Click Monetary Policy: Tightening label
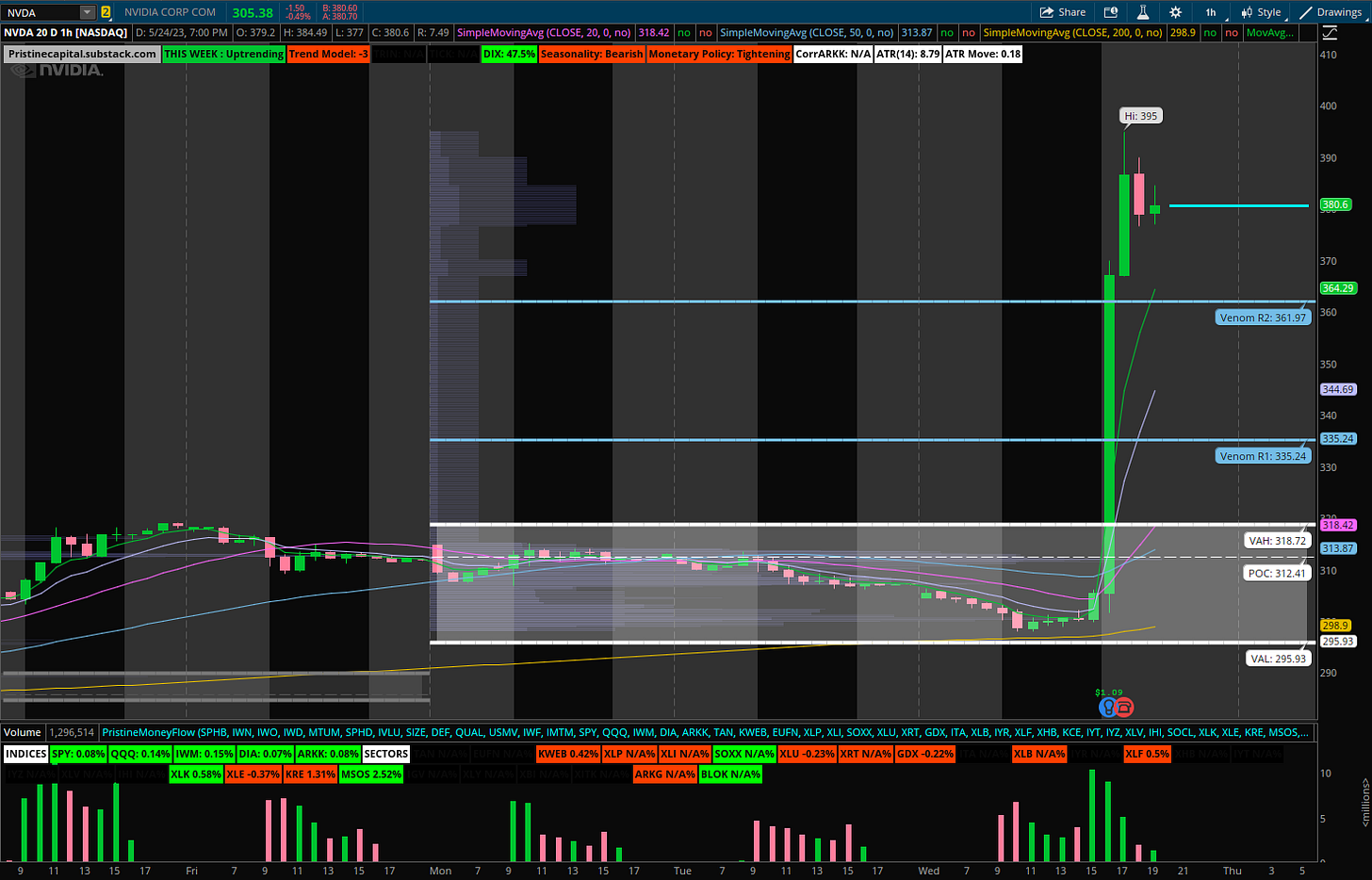 click(719, 54)
